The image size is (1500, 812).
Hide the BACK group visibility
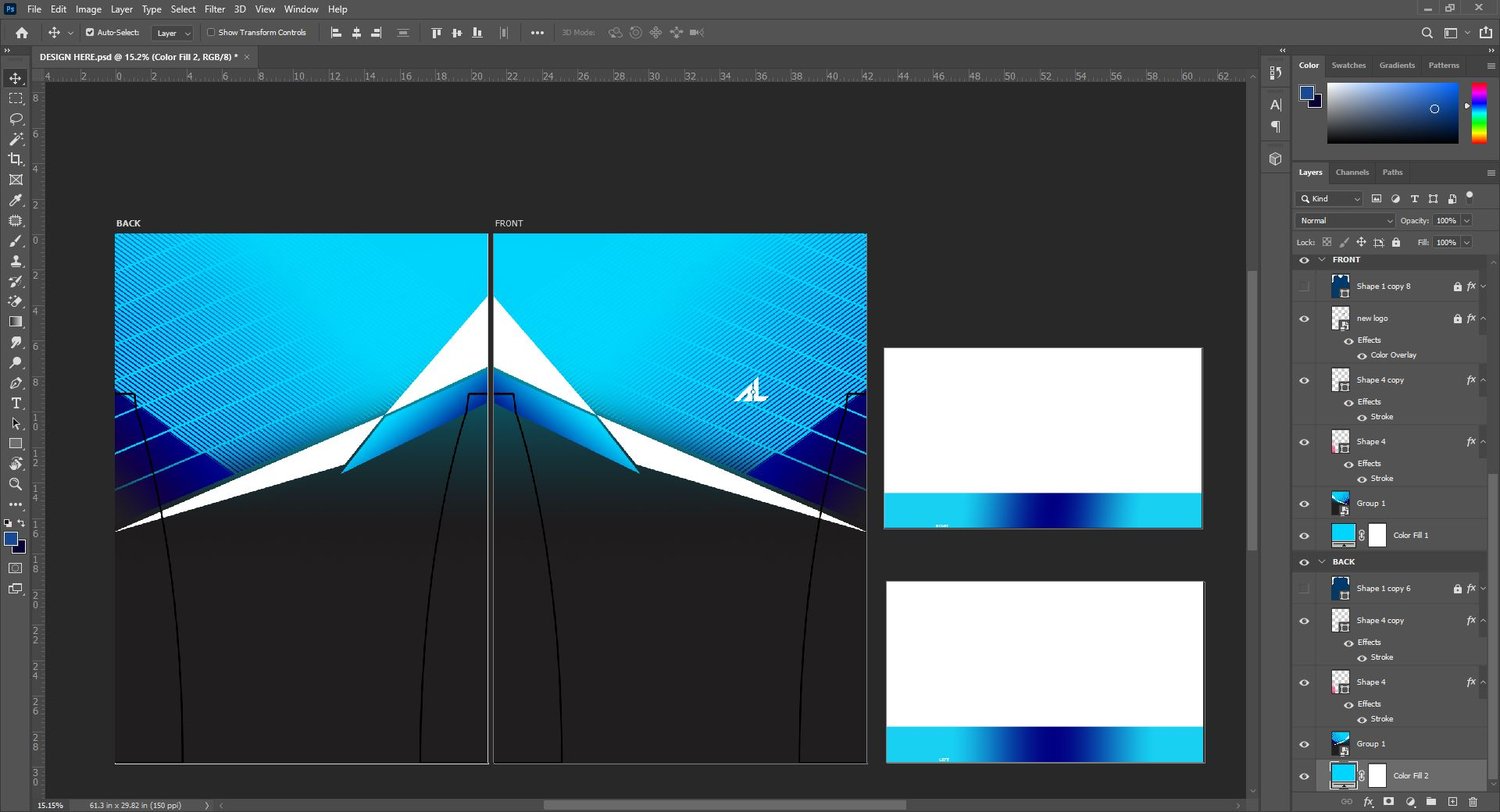1304,562
